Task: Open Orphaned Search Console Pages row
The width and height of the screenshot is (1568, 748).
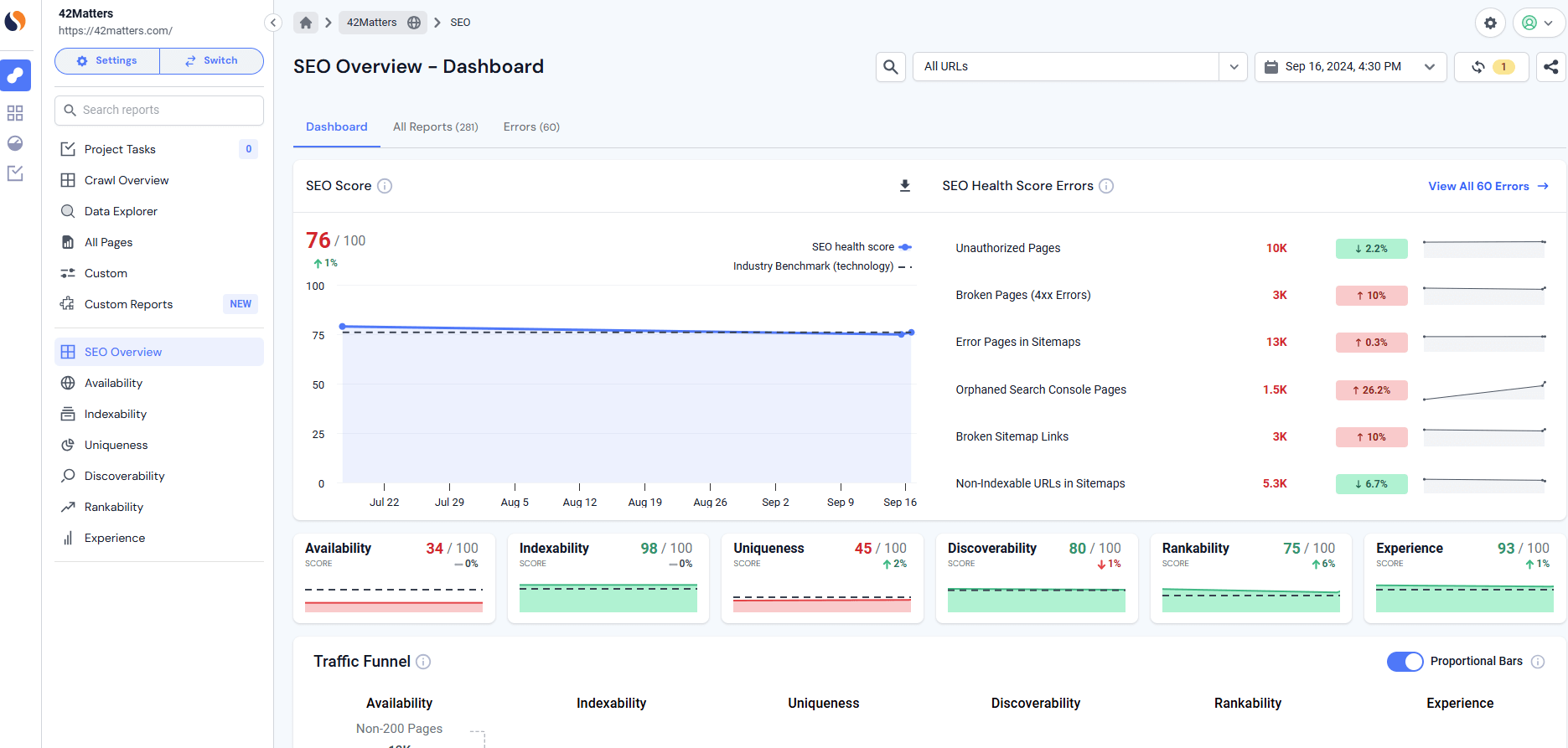Action: [x=1252, y=389]
